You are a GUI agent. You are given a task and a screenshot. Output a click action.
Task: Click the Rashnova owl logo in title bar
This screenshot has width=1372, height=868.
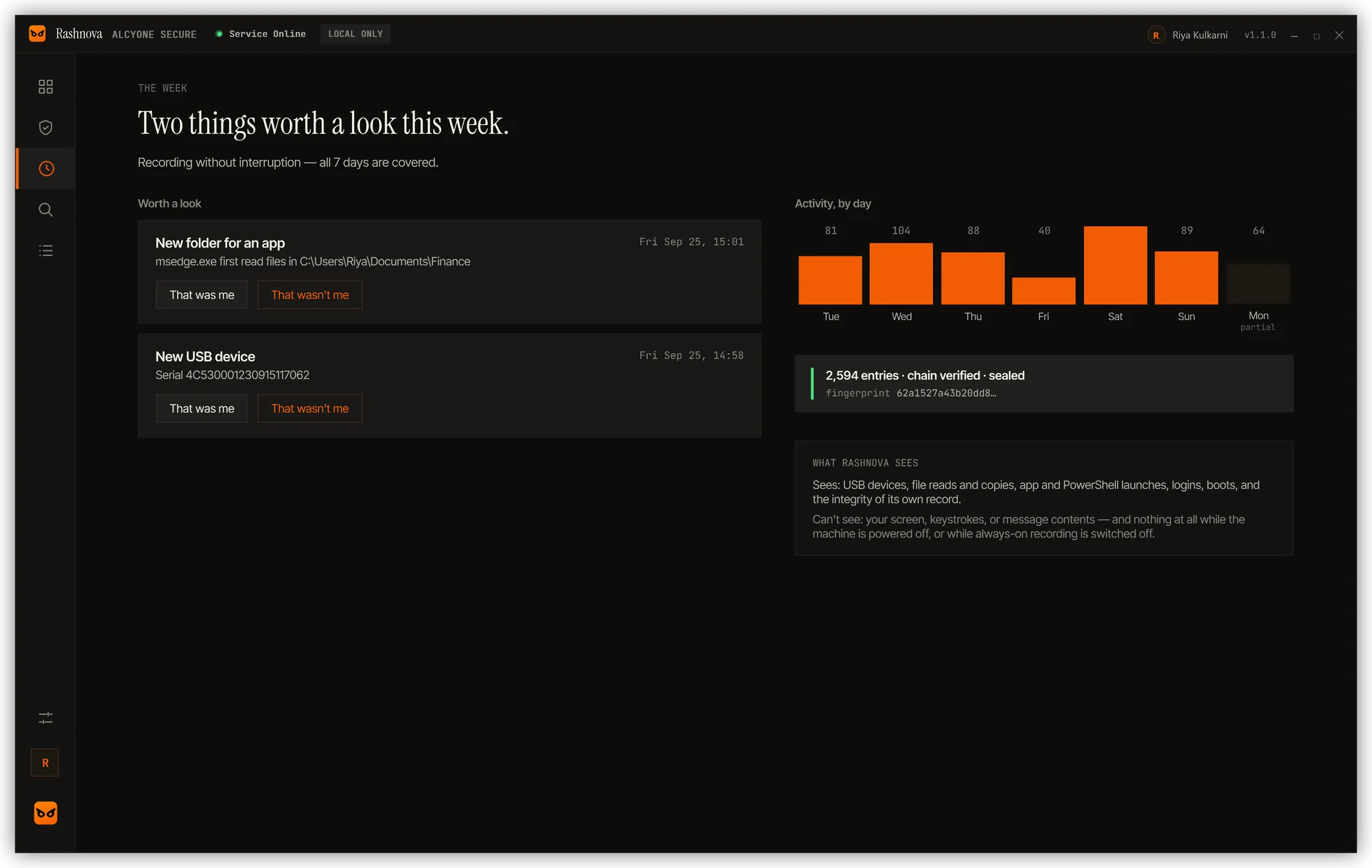pyautogui.click(x=37, y=34)
